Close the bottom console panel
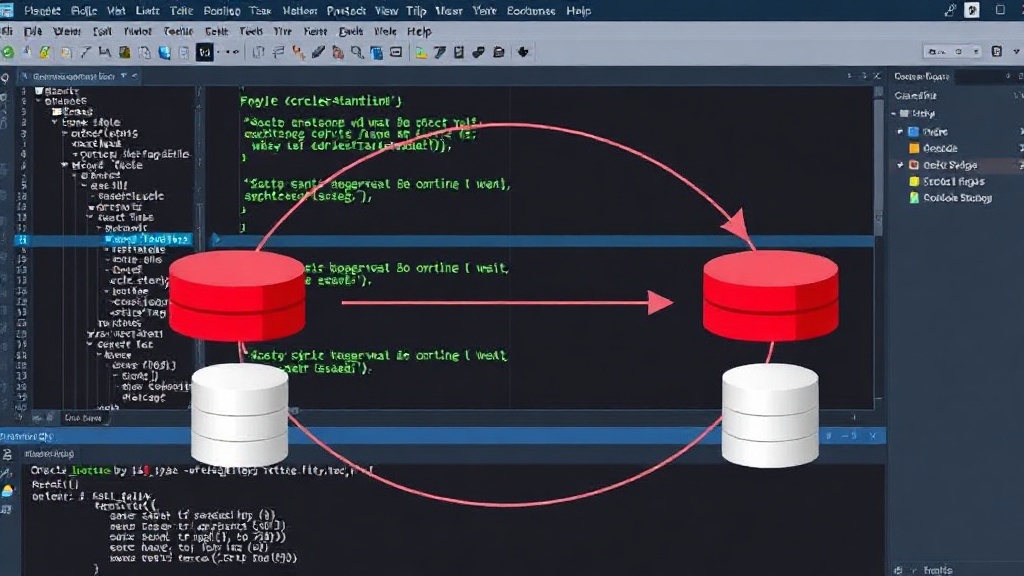1024x576 pixels. 873,436
